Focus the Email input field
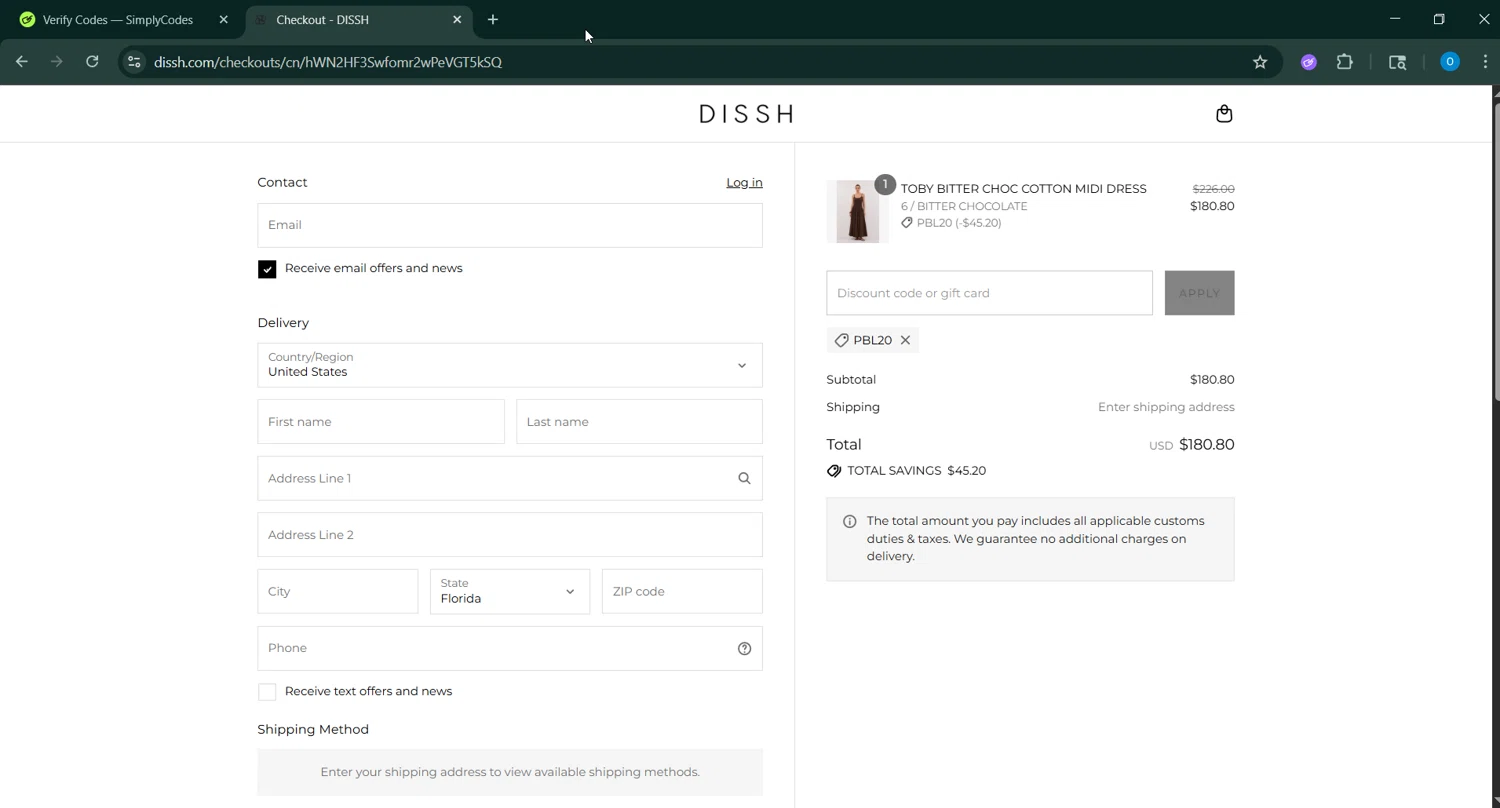This screenshot has width=1500, height=808. pyautogui.click(x=510, y=225)
